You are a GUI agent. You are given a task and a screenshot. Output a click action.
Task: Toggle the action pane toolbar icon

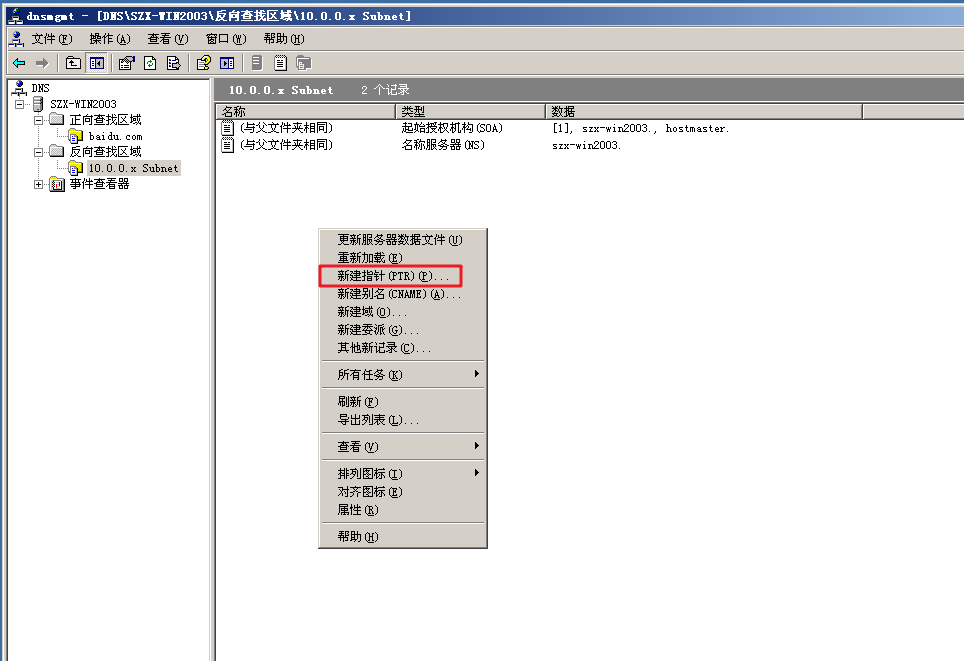(x=227, y=63)
